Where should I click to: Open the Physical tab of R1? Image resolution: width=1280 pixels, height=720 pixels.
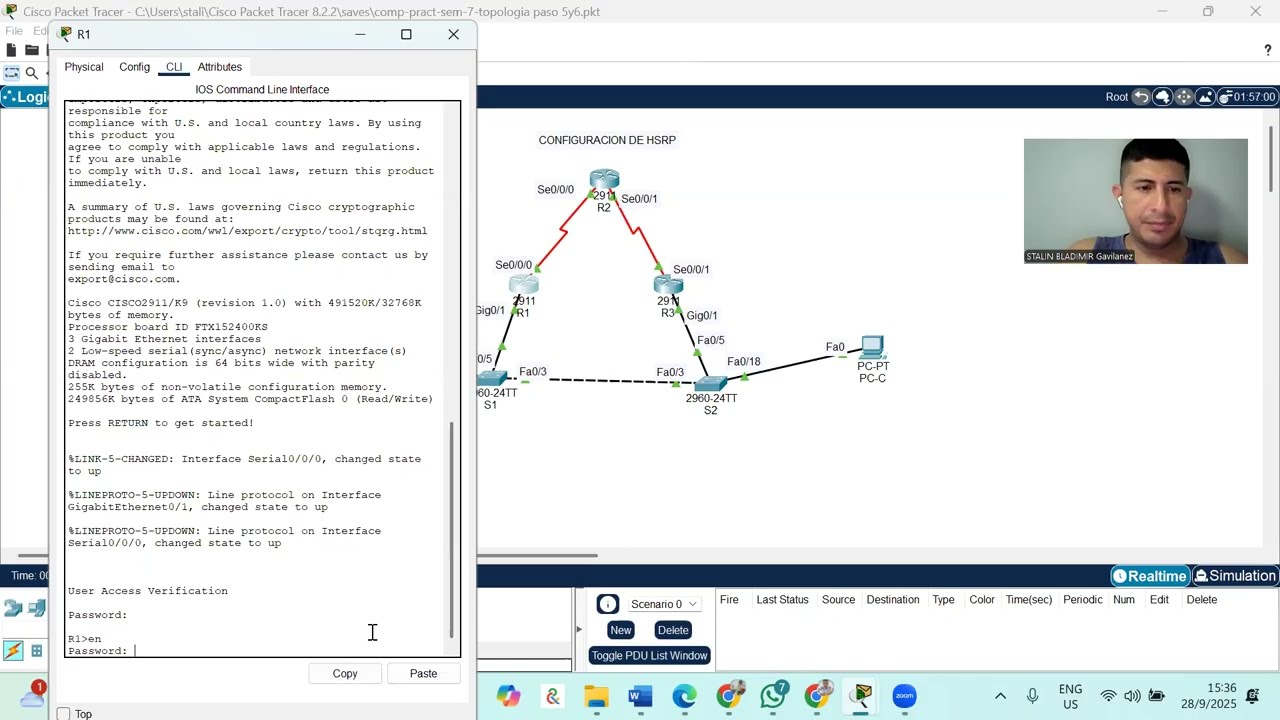click(84, 67)
